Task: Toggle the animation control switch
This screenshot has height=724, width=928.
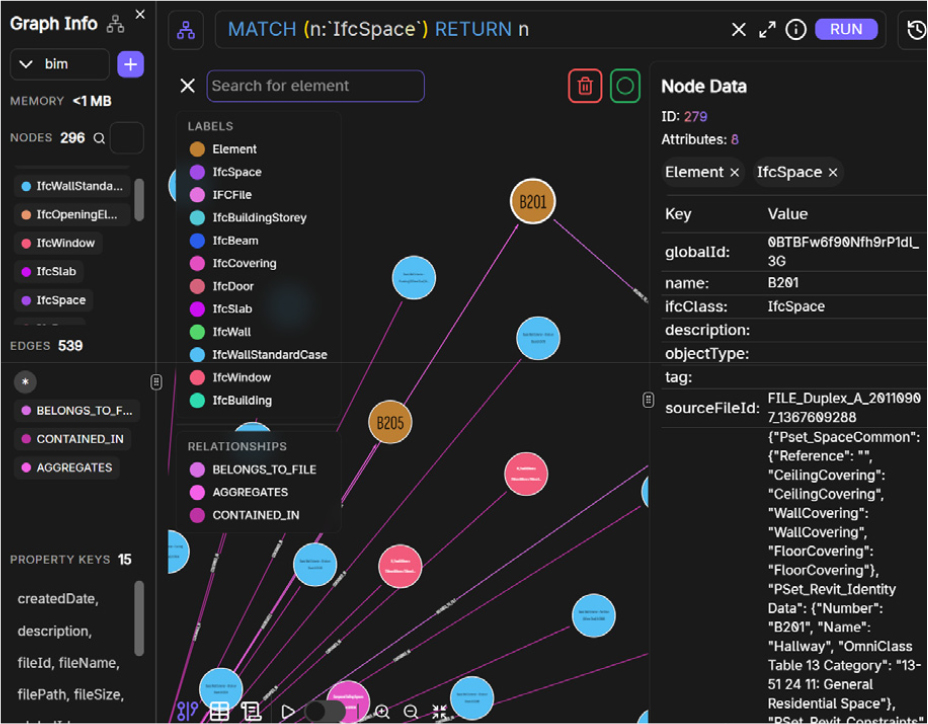Action: point(324,711)
